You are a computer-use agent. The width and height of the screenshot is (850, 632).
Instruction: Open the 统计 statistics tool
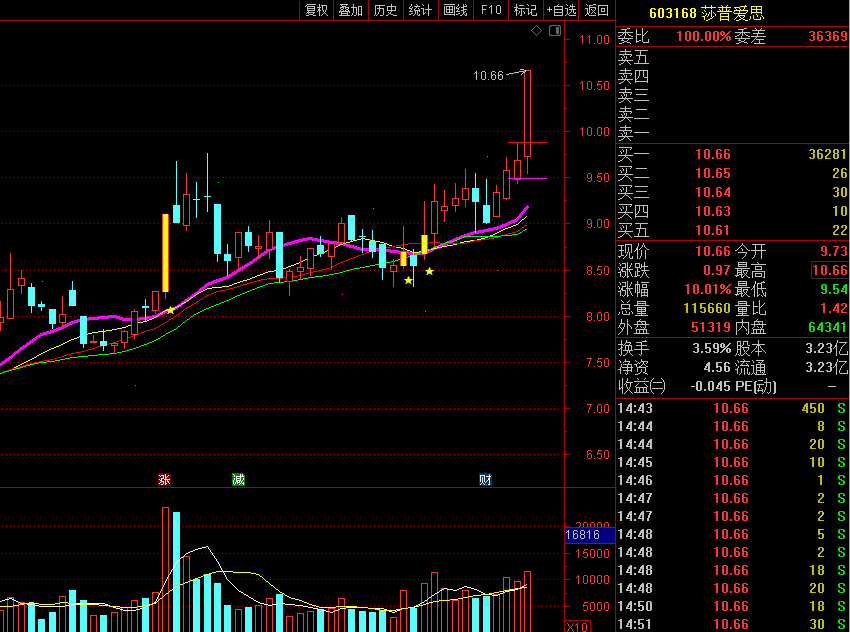tap(420, 10)
